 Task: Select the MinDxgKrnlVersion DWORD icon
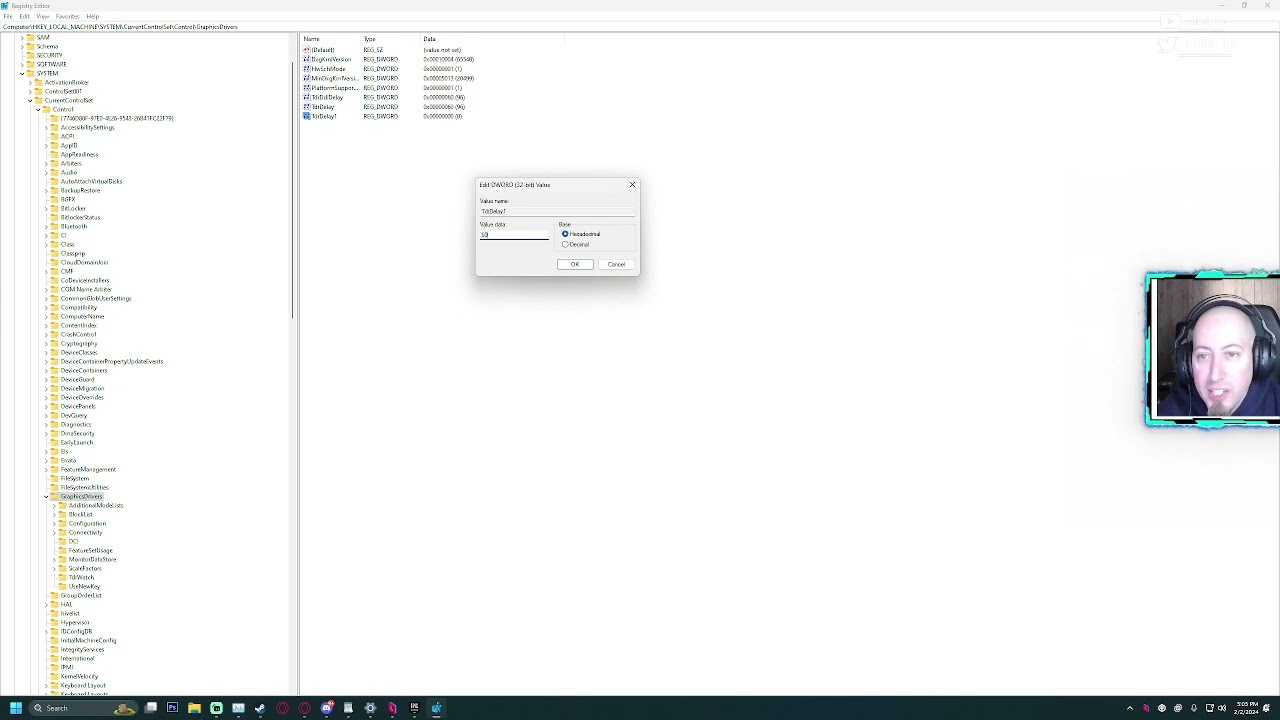307,78
